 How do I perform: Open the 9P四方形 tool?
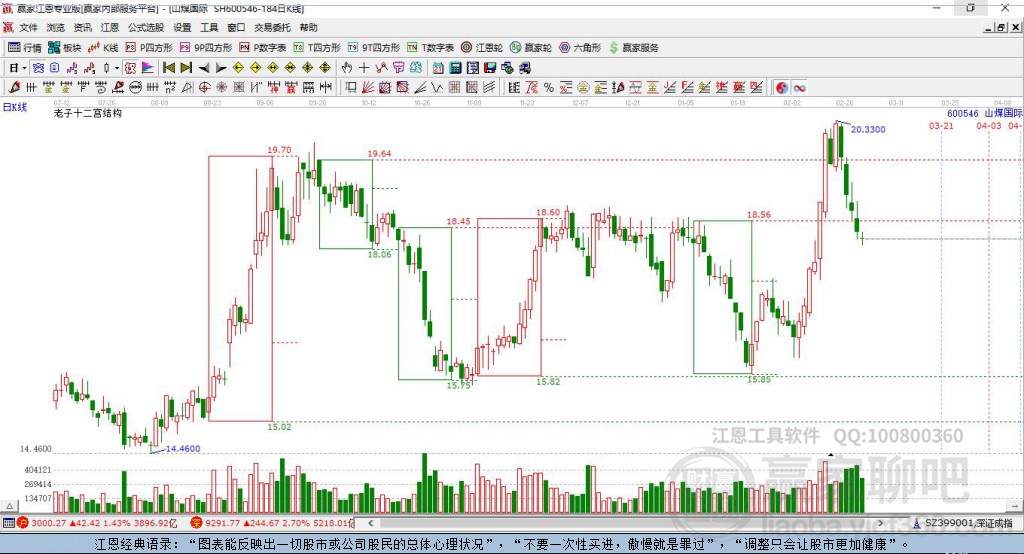tap(206, 48)
